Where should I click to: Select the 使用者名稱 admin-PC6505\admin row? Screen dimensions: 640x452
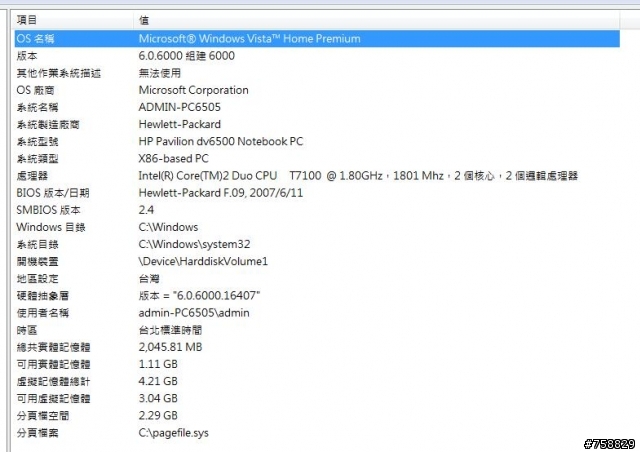[x=317, y=313]
